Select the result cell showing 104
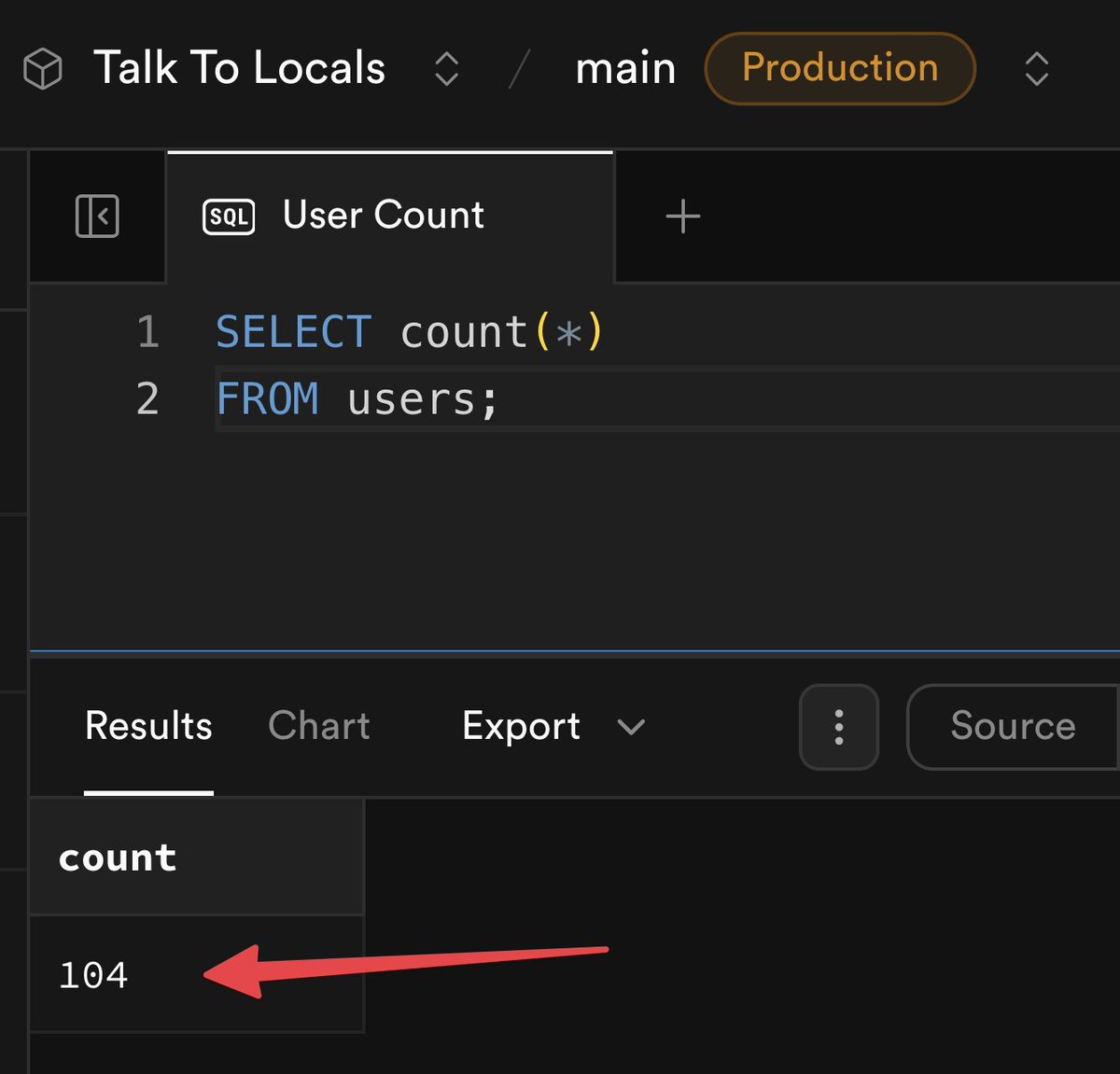Image resolution: width=1120 pixels, height=1074 pixels. pos(94,974)
